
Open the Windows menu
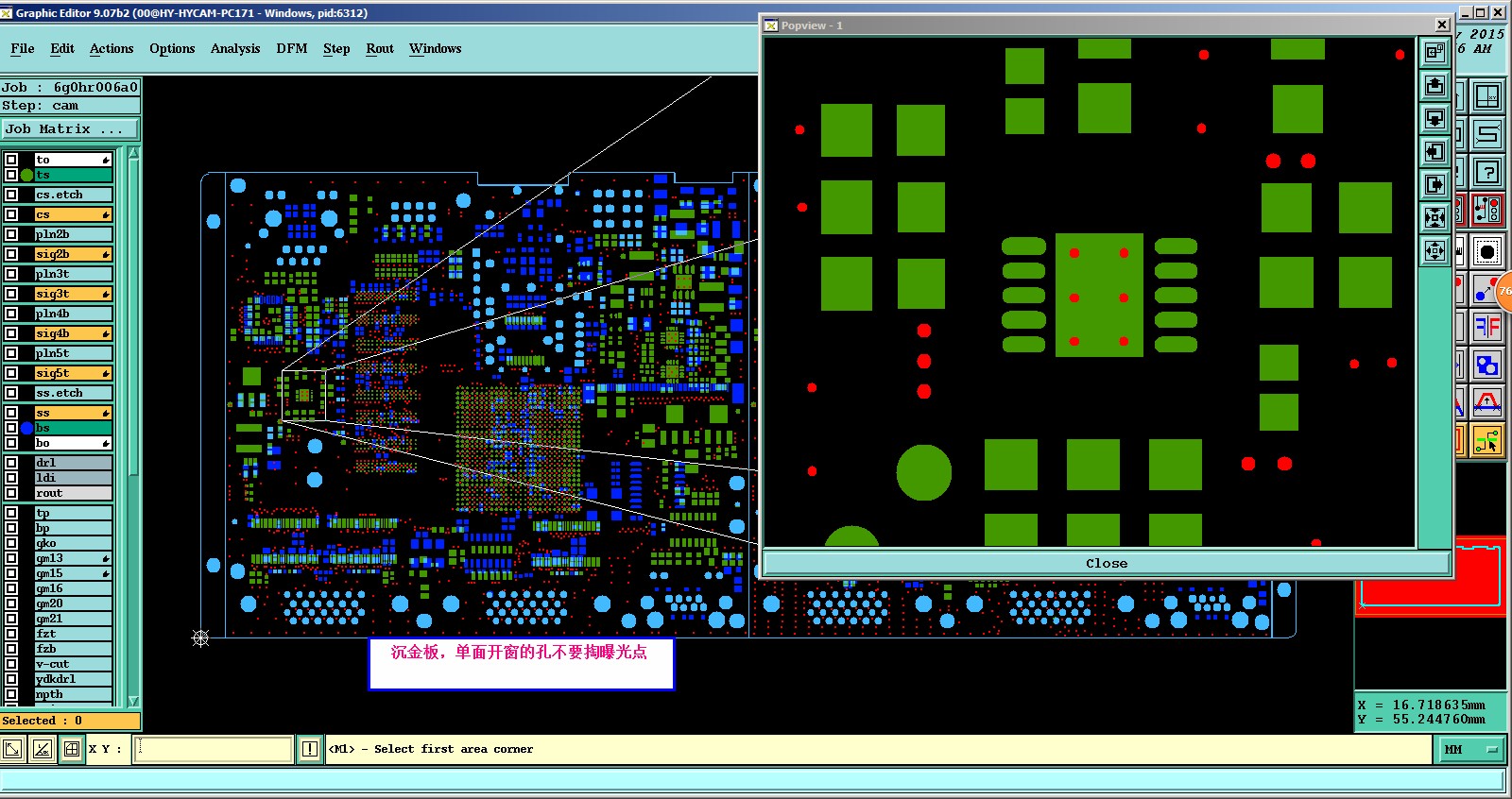[x=436, y=49]
